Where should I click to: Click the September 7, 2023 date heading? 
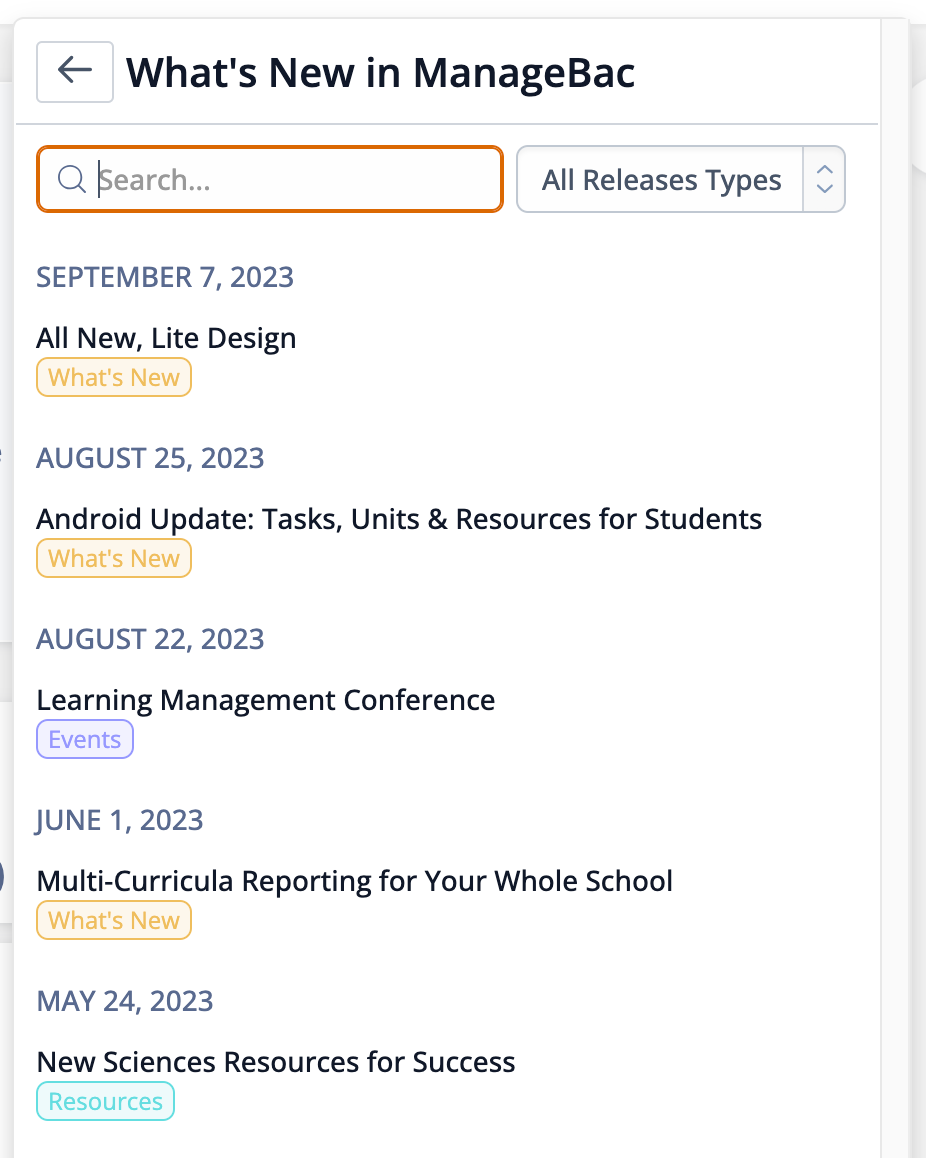(165, 277)
